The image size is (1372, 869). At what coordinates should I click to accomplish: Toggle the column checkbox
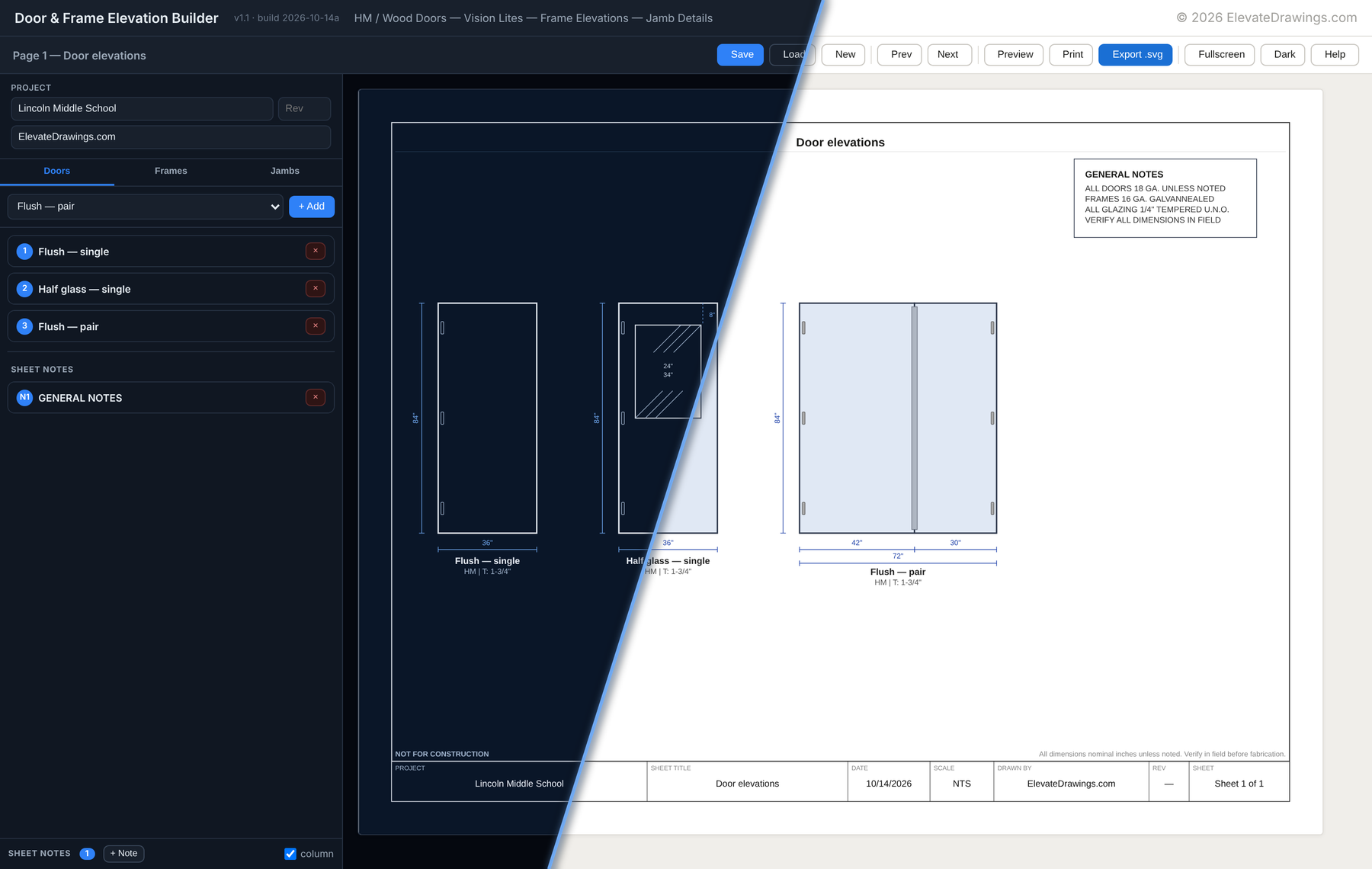[290, 854]
